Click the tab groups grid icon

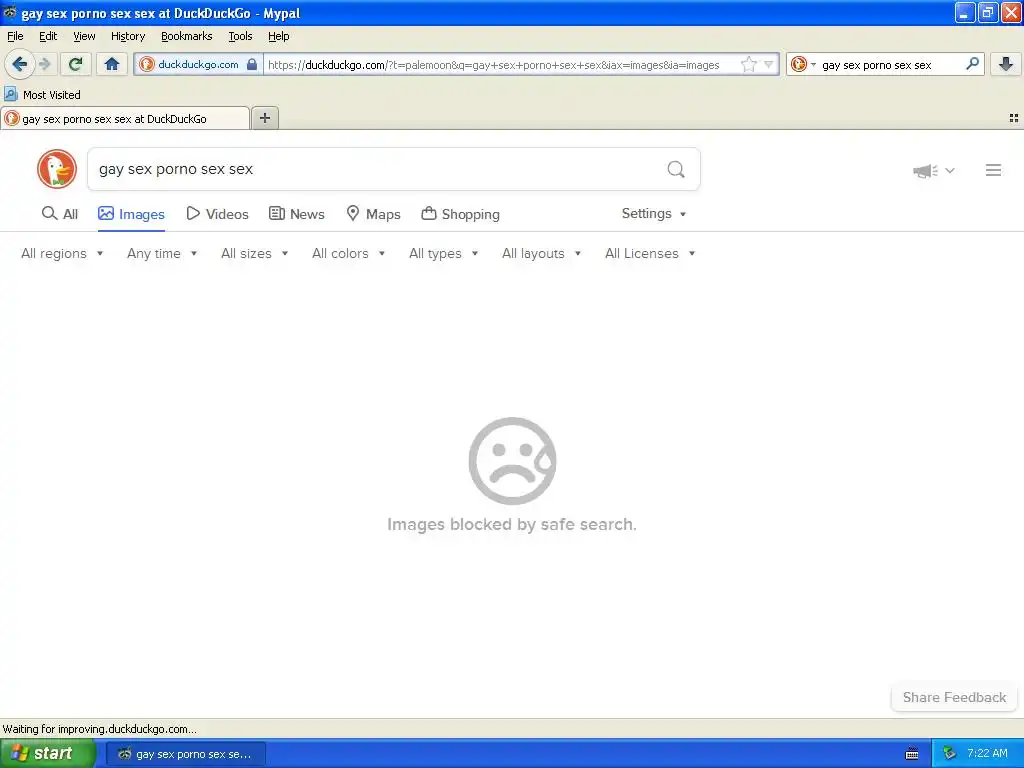[1014, 118]
